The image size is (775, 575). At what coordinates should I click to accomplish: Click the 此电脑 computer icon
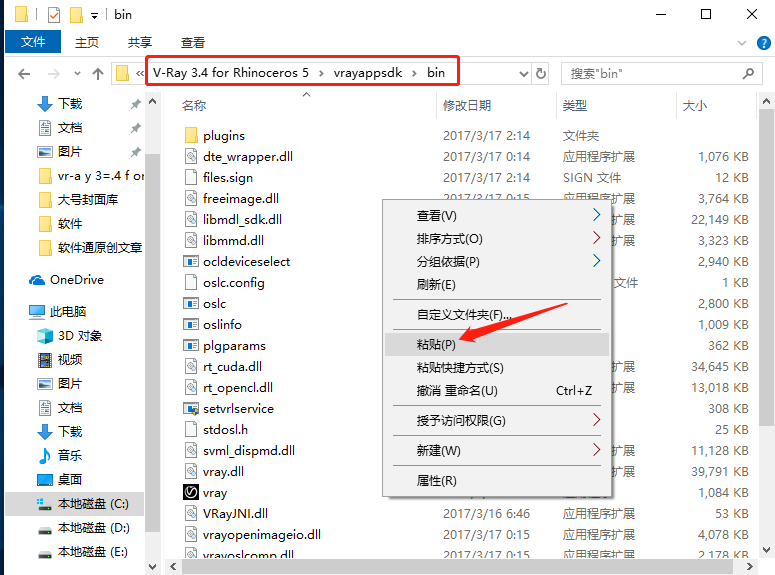(37, 311)
